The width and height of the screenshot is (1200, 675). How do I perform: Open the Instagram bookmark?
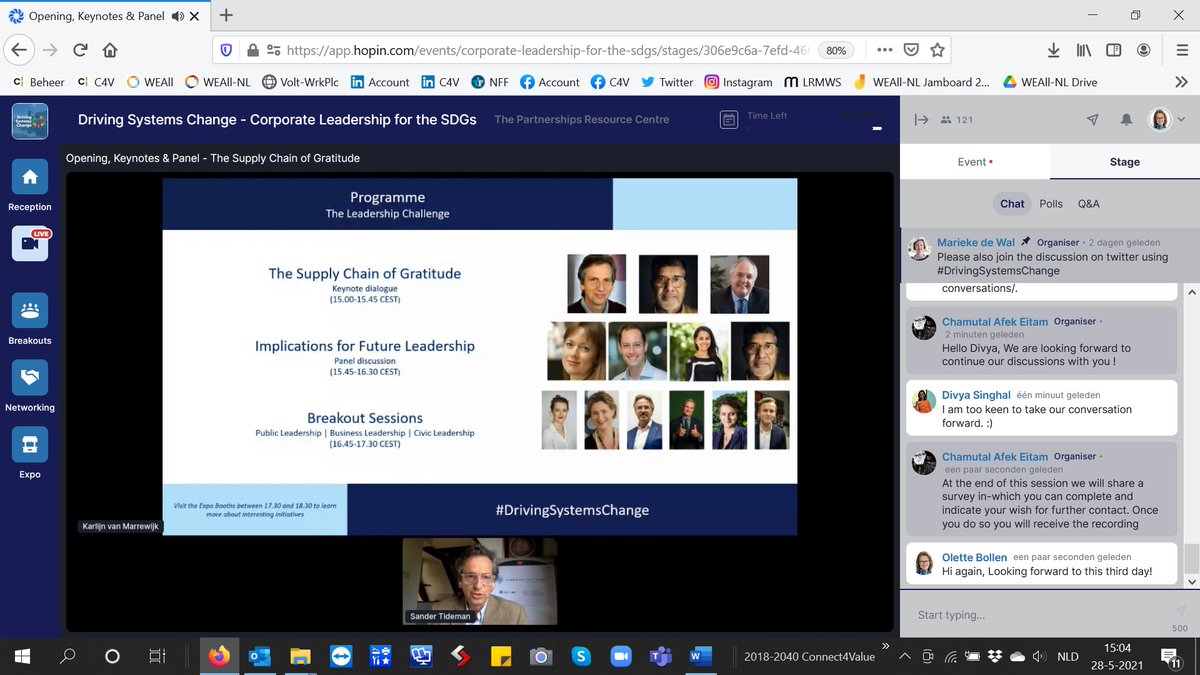tap(738, 82)
